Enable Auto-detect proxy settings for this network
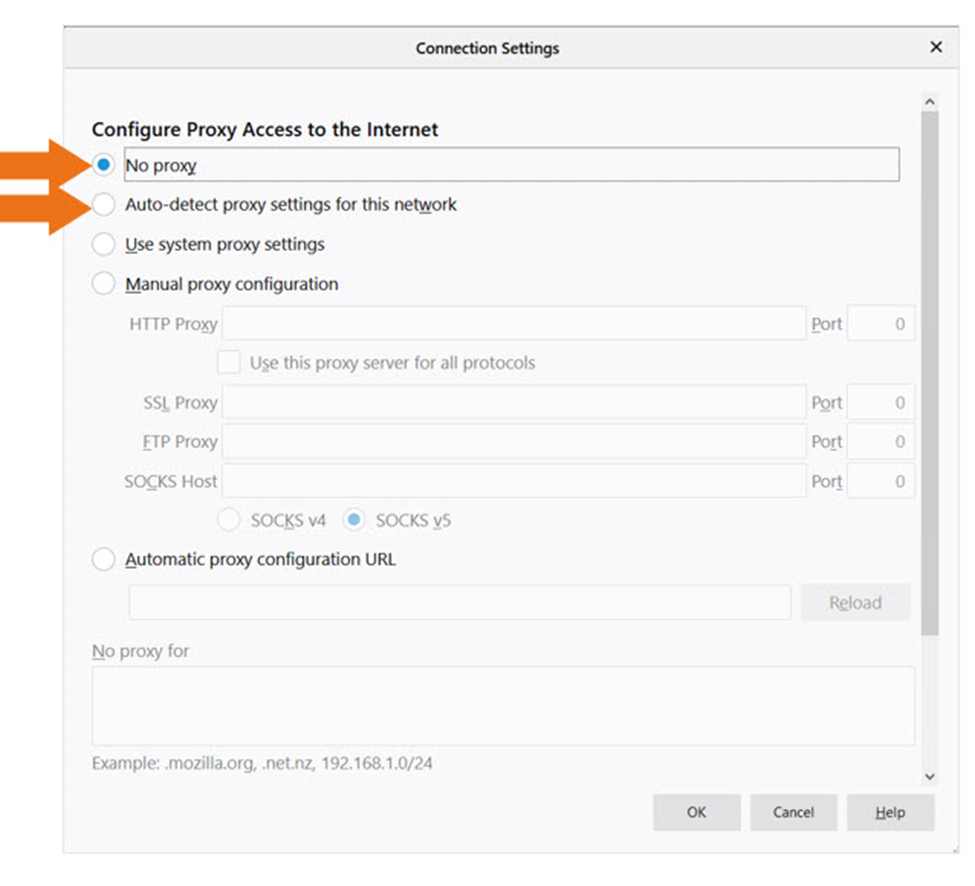This screenshot has width=975, height=886. pos(103,204)
